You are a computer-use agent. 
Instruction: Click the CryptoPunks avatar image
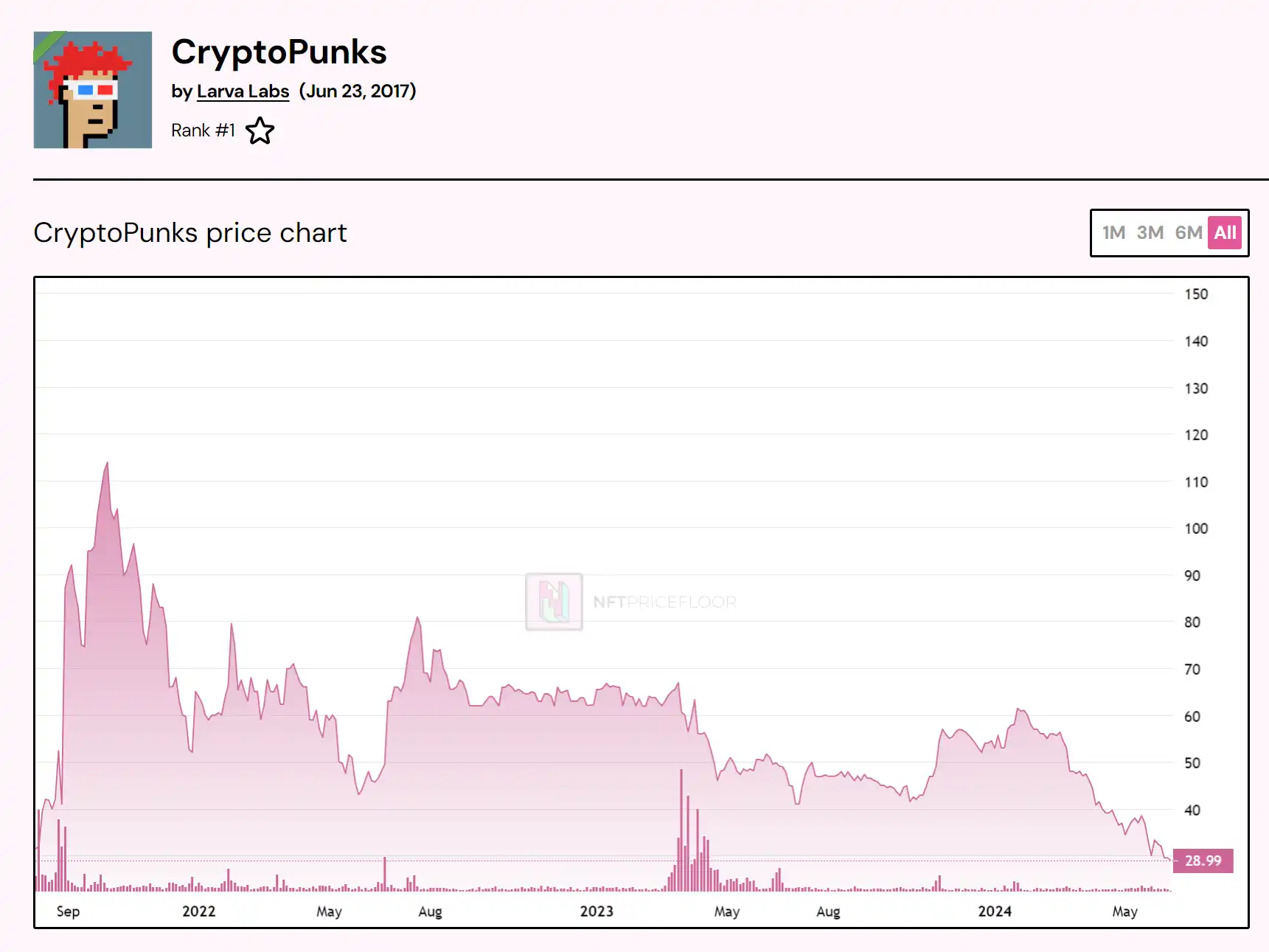[x=93, y=90]
